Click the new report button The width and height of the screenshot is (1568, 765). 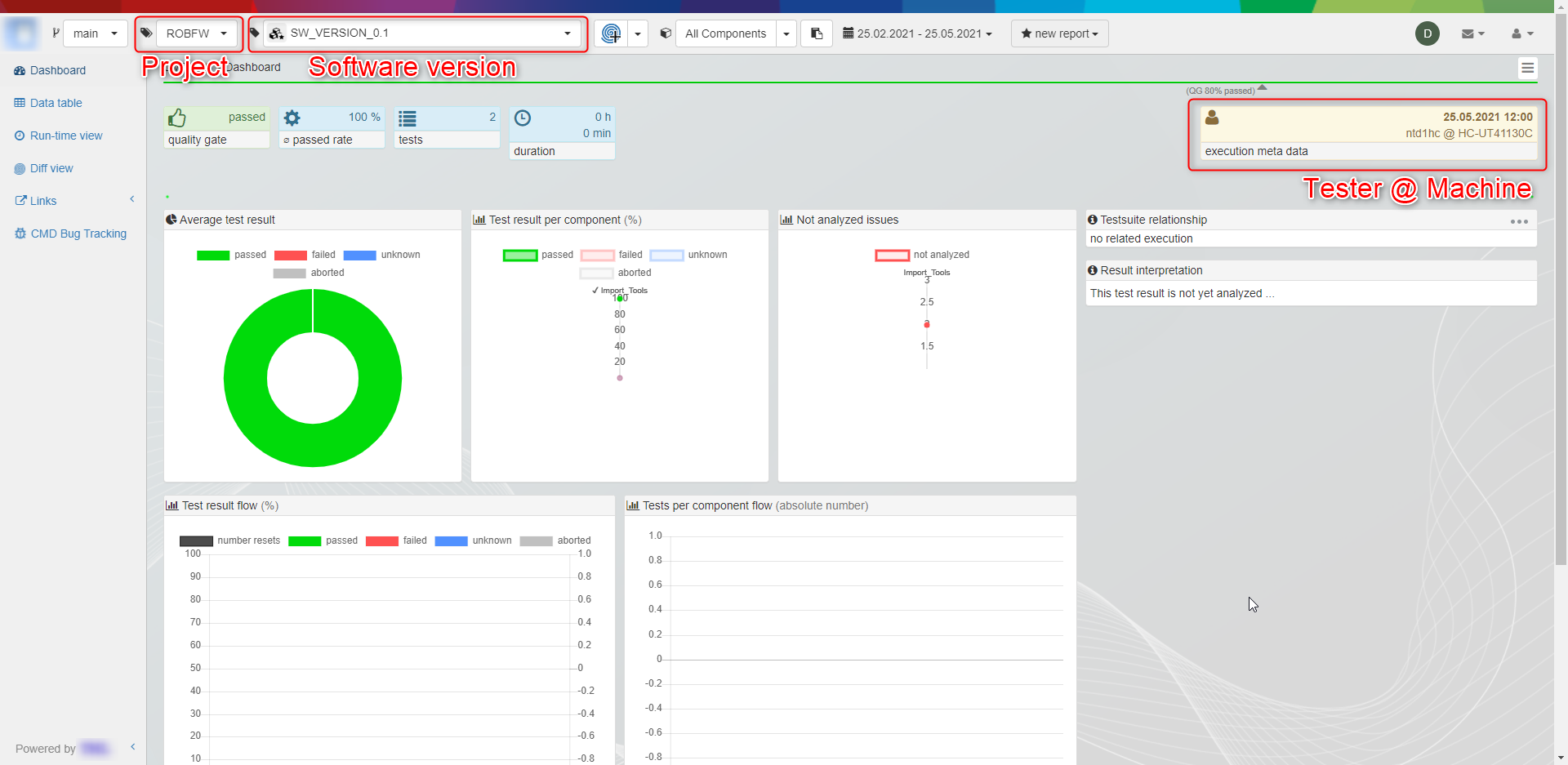point(1058,33)
